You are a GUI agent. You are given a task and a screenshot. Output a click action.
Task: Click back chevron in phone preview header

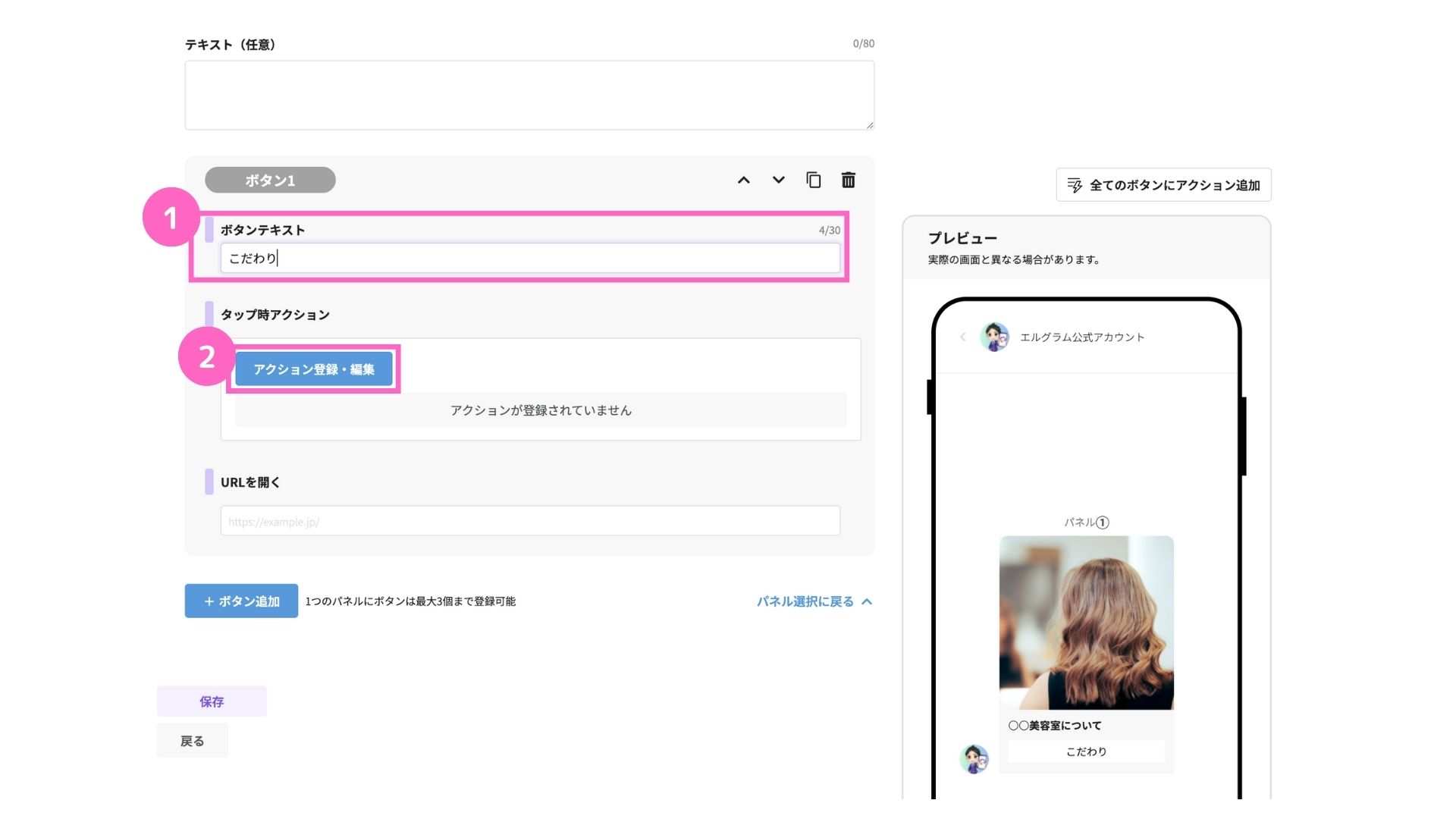point(963,337)
